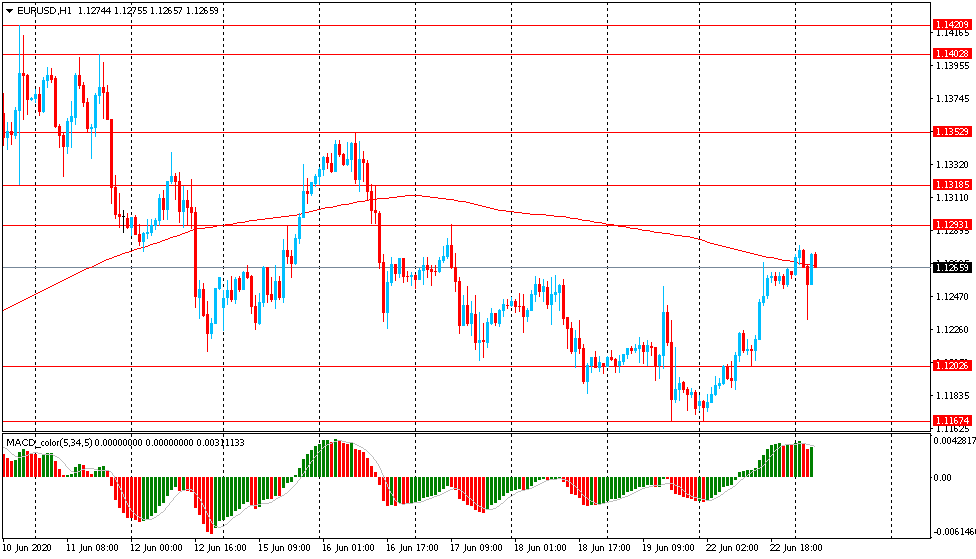This screenshot has width=976, height=559.
Task: Select the 1.13110 price scale value
Action: click(x=953, y=197)
